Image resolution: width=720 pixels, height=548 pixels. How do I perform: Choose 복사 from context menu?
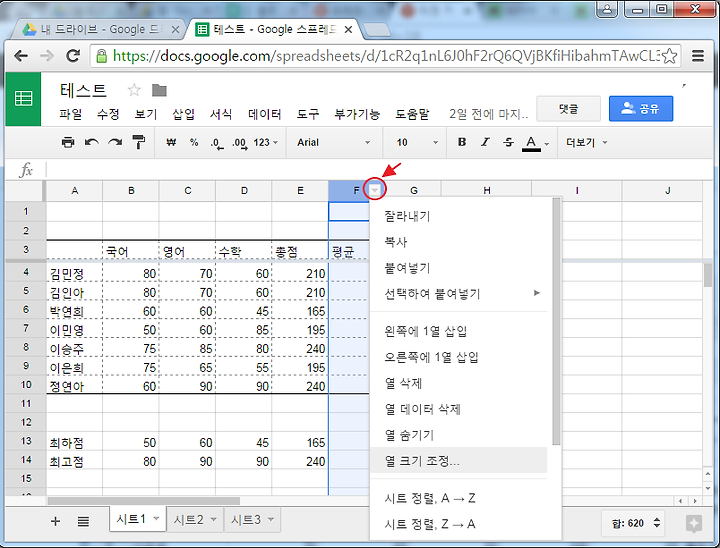pos(458,242)
